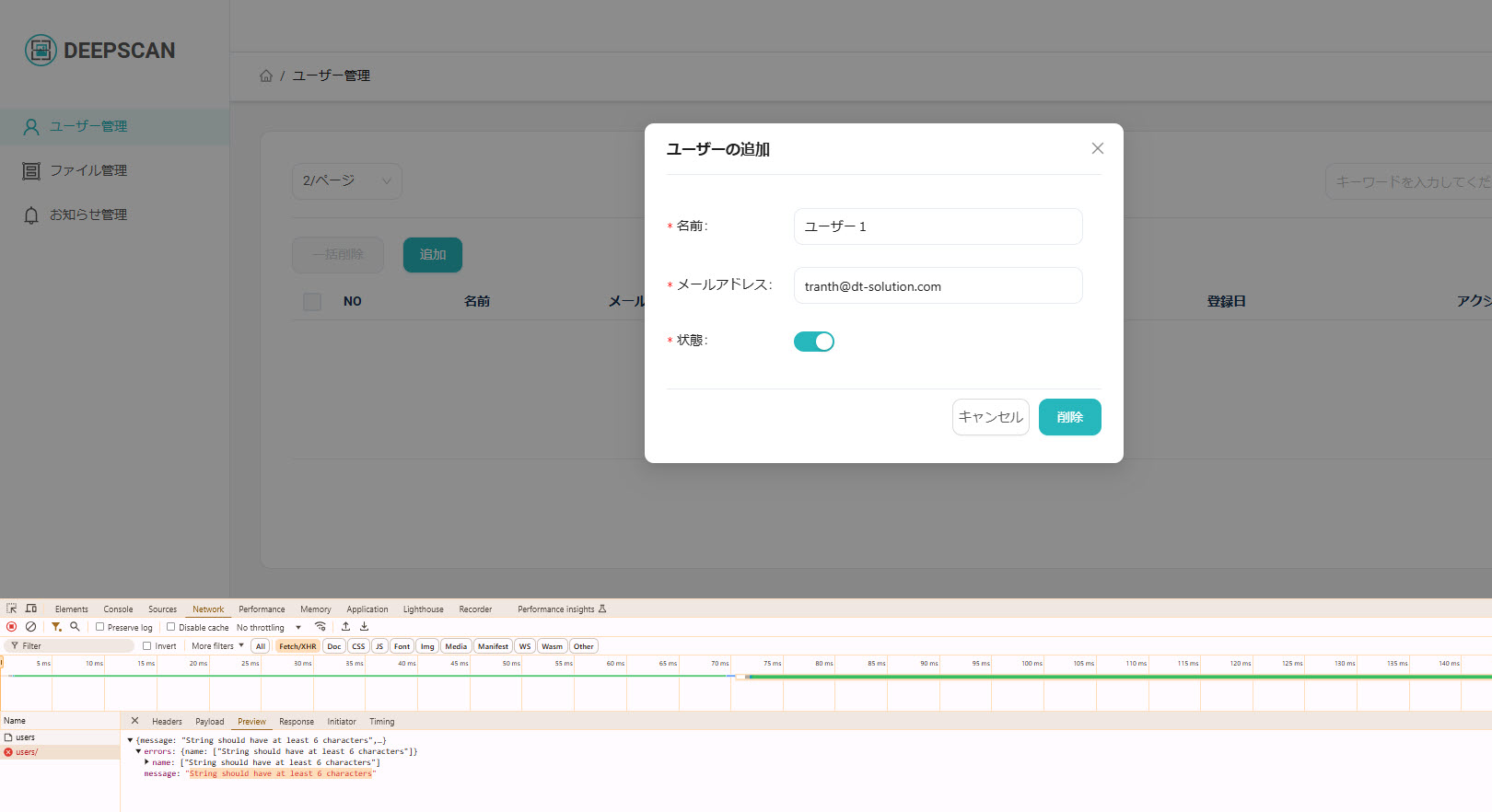Expand the More filters menu

(217, 646)
